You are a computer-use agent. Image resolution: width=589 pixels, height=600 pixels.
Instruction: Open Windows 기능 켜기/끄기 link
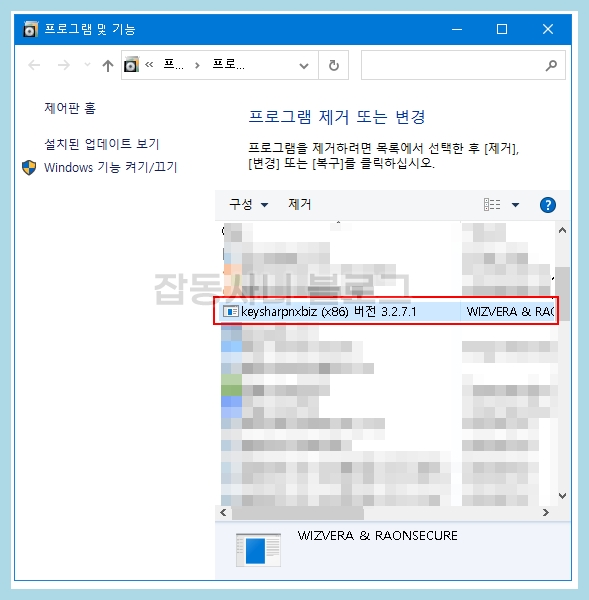111,167
